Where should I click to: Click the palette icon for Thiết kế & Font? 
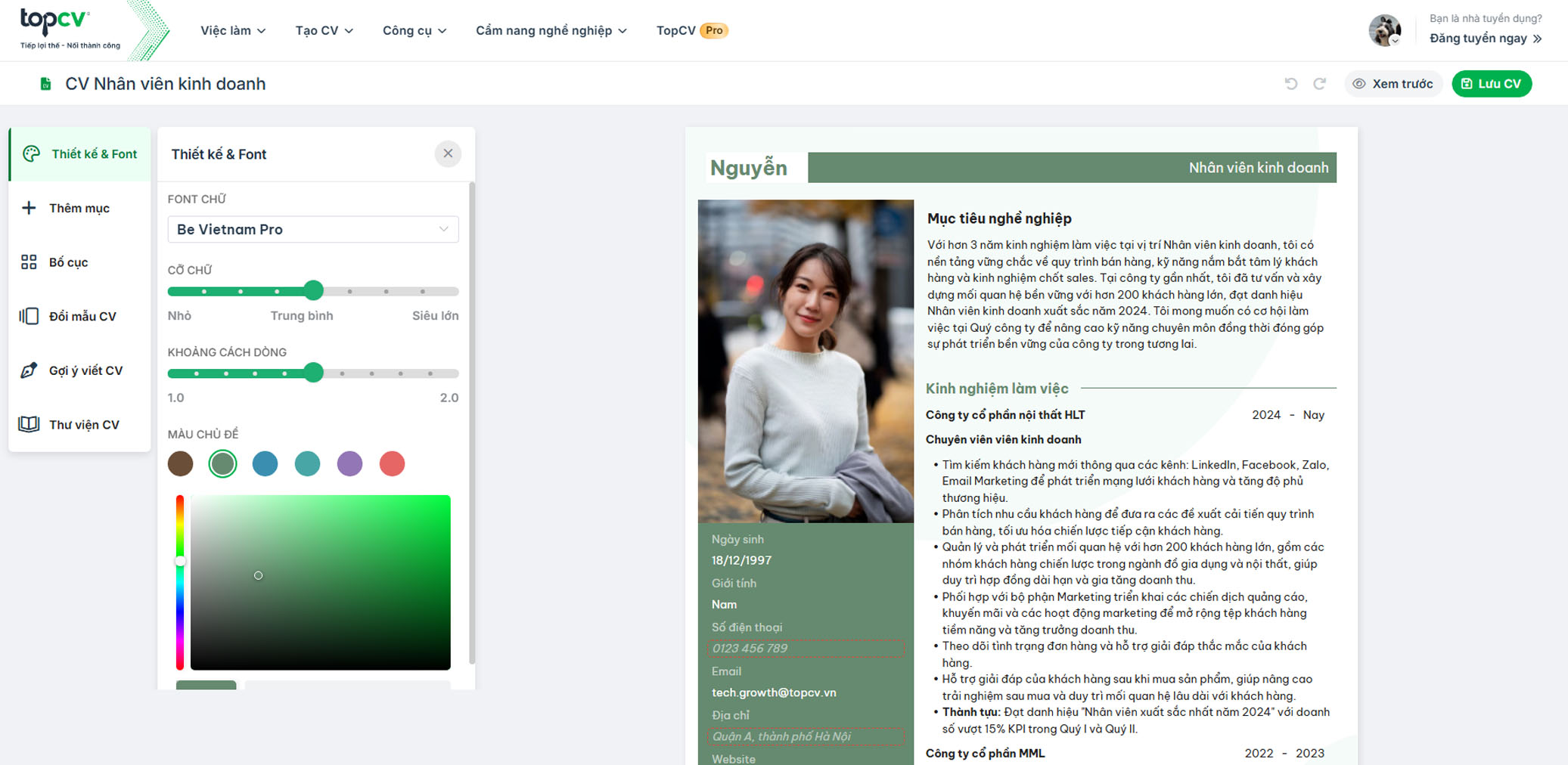(31, 154)
